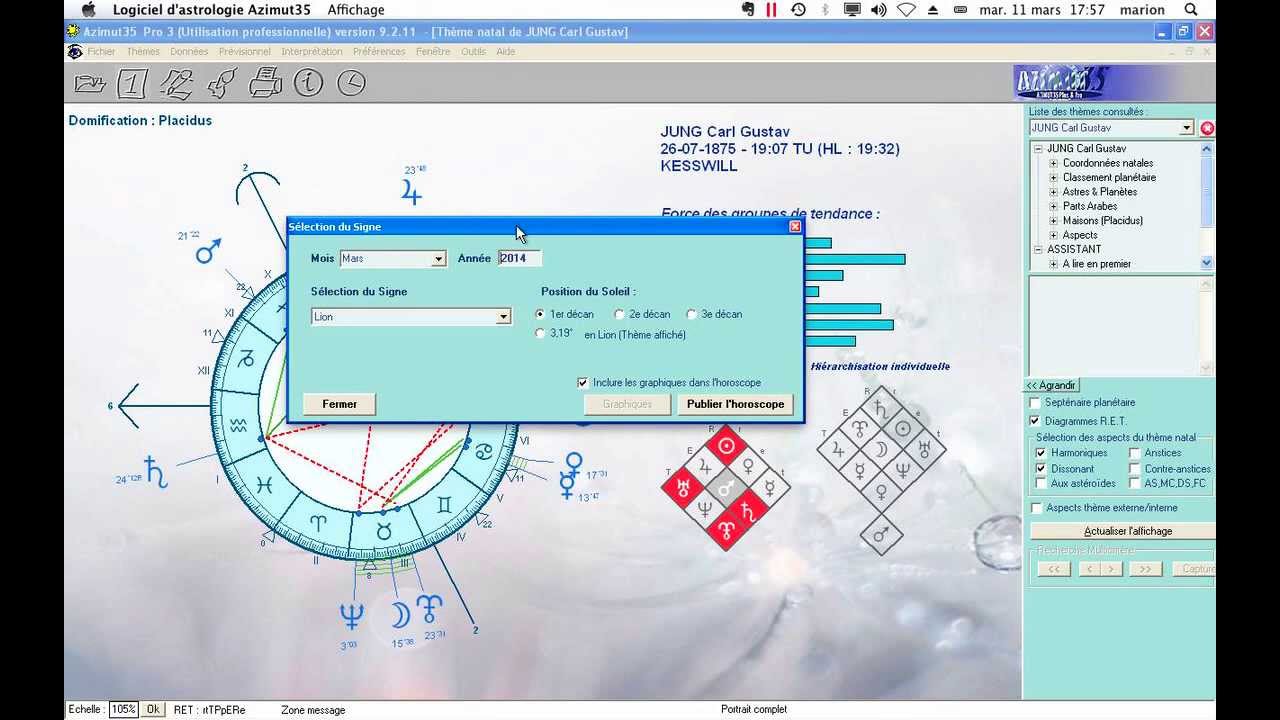Click the numbered '1' chart toolbar icon
Image resolution: width=1280 pixels, height=720 pixels.
tap(132, 83)
